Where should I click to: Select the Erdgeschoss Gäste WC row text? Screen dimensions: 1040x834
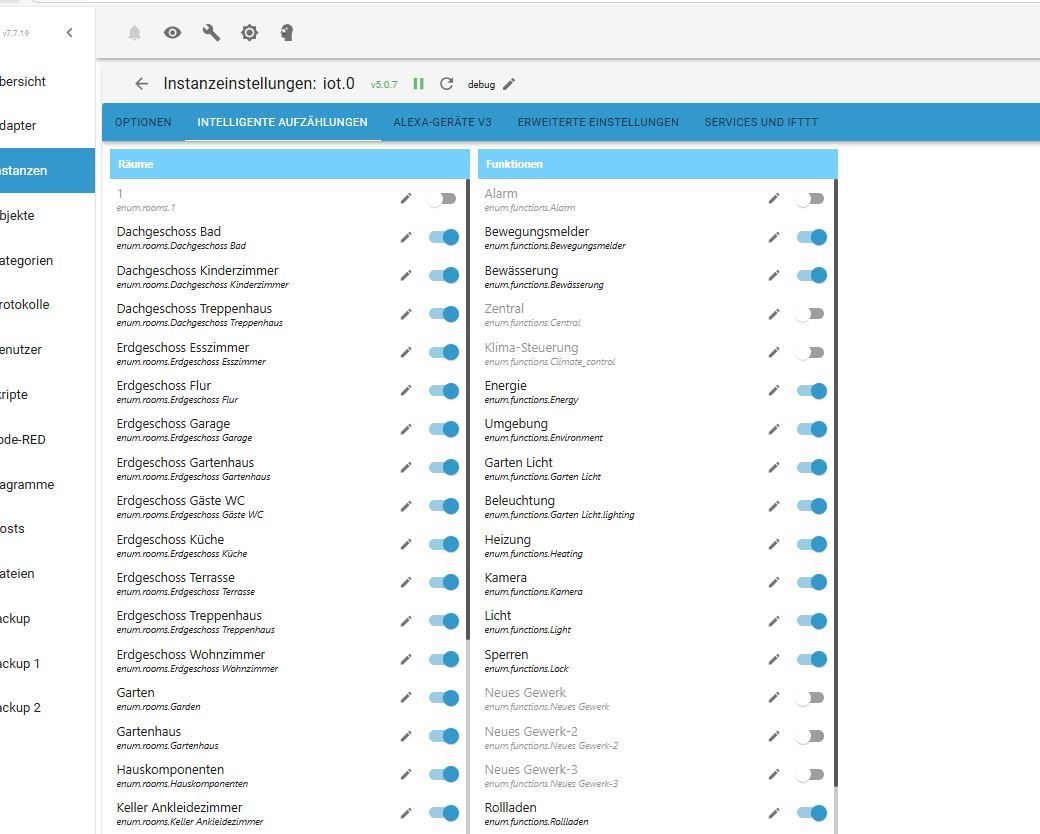[x=190, y=507]
